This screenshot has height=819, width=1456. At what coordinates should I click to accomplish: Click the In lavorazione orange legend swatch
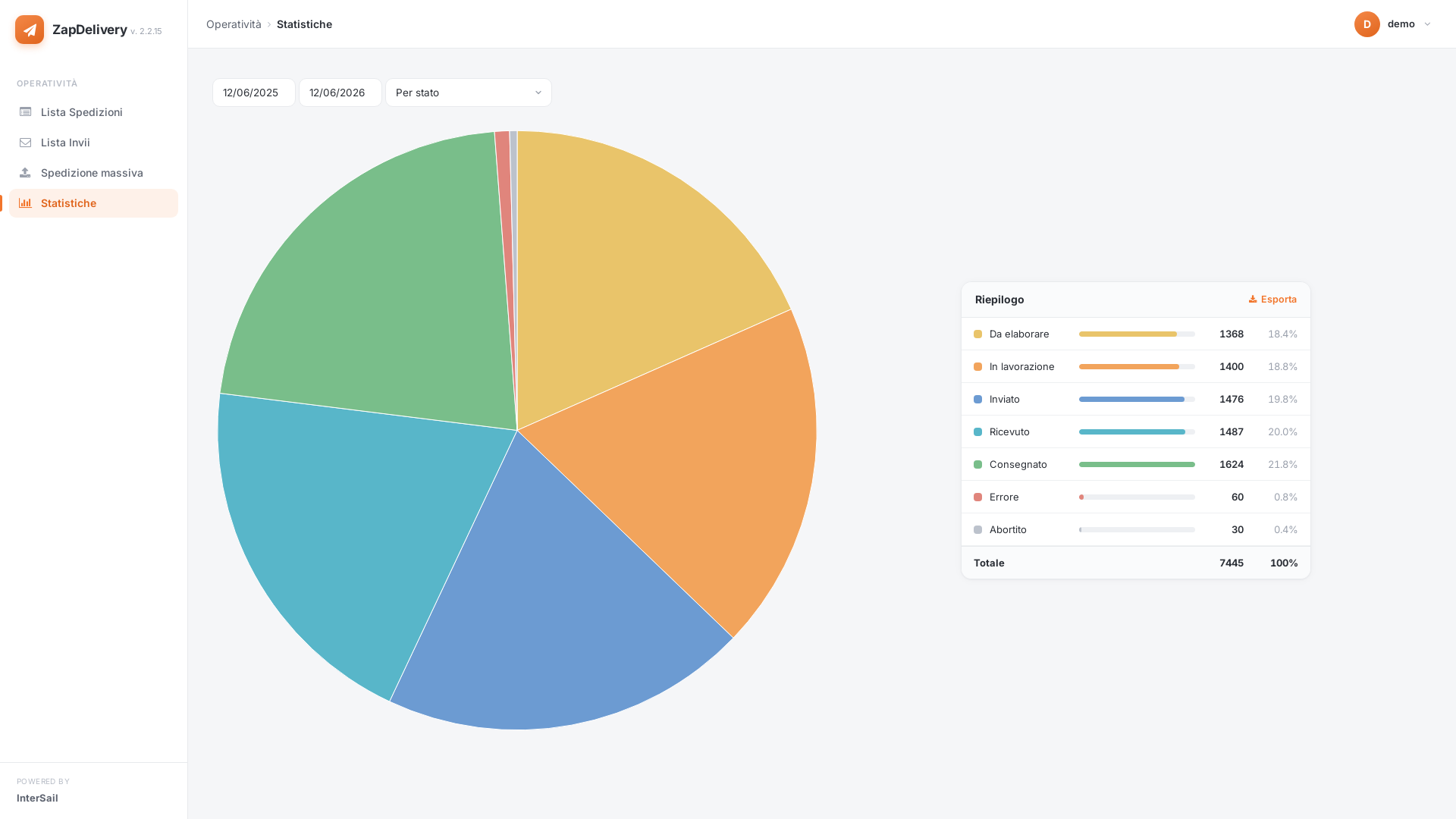(x=977, y=367)
